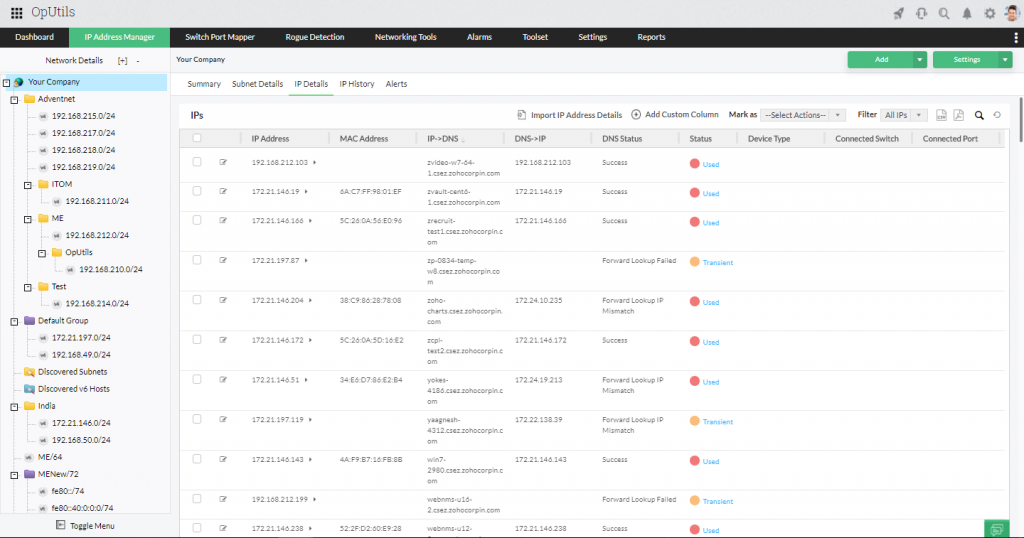
Task: Export the IP list as CSV
Action: click(941, 115)
